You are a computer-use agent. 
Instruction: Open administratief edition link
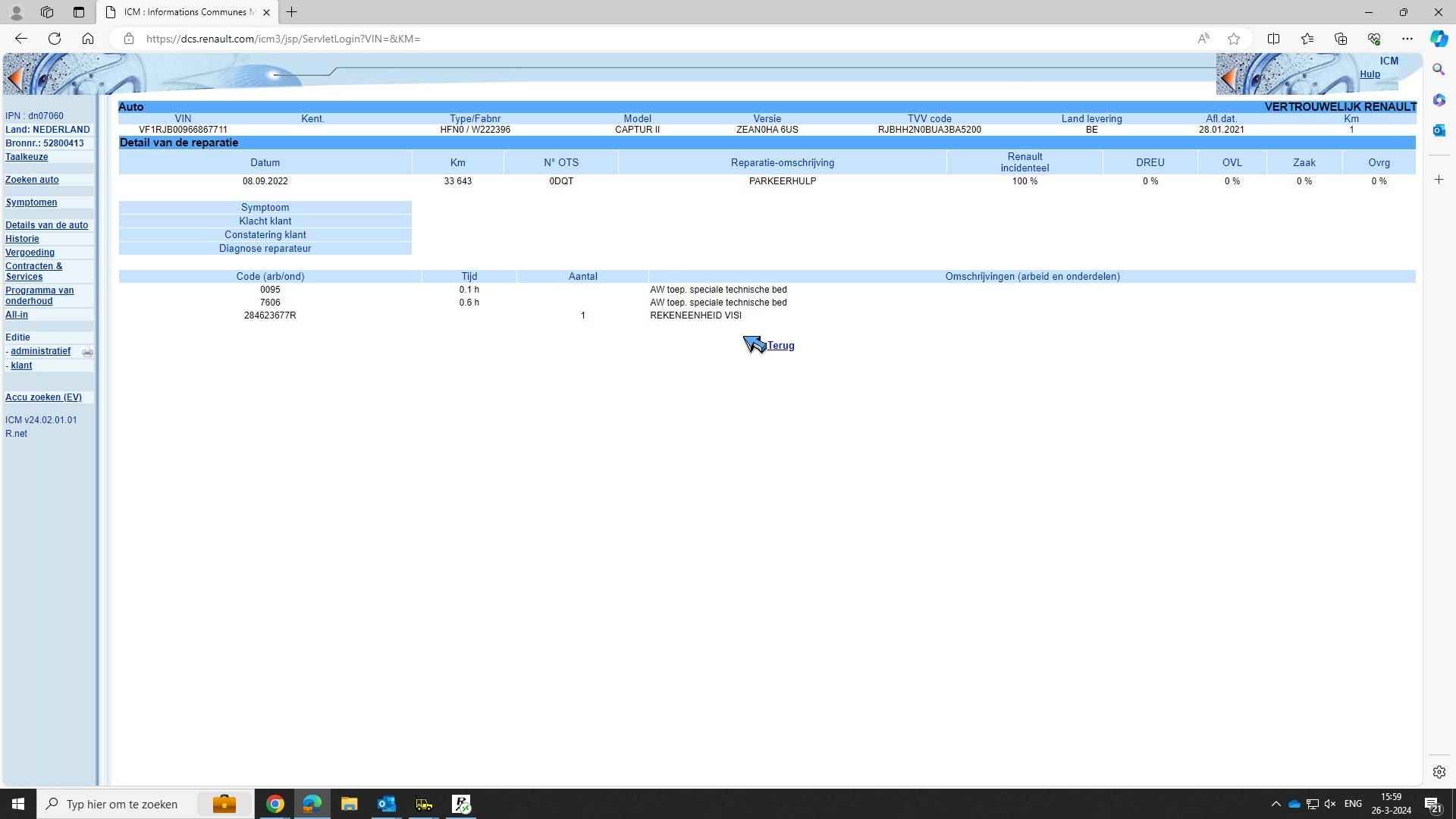(x=40, y=351)
